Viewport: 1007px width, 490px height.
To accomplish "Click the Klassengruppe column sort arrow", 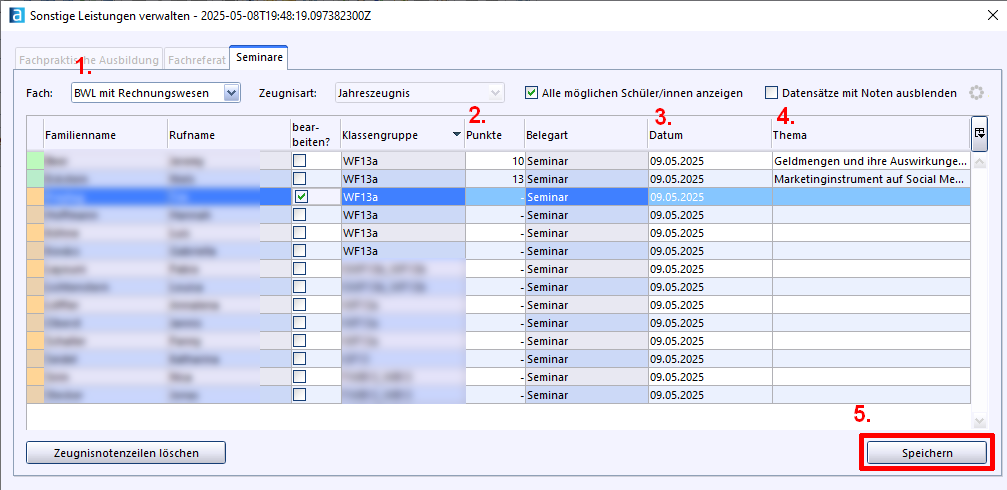I will (457, 134).
